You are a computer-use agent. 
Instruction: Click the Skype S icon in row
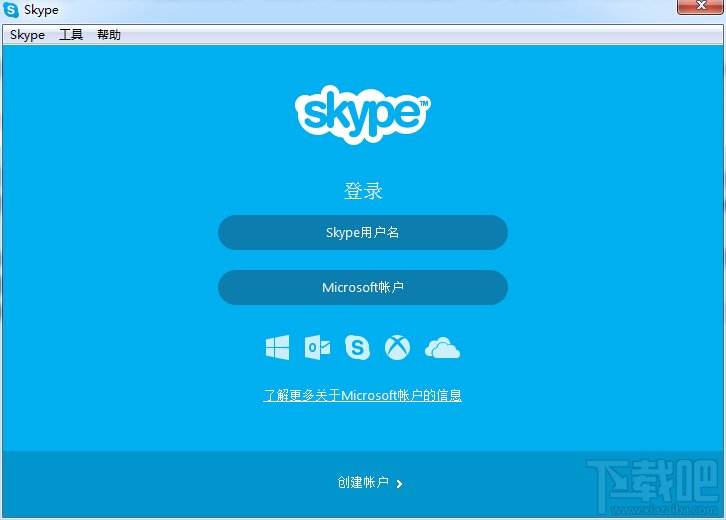357,347
